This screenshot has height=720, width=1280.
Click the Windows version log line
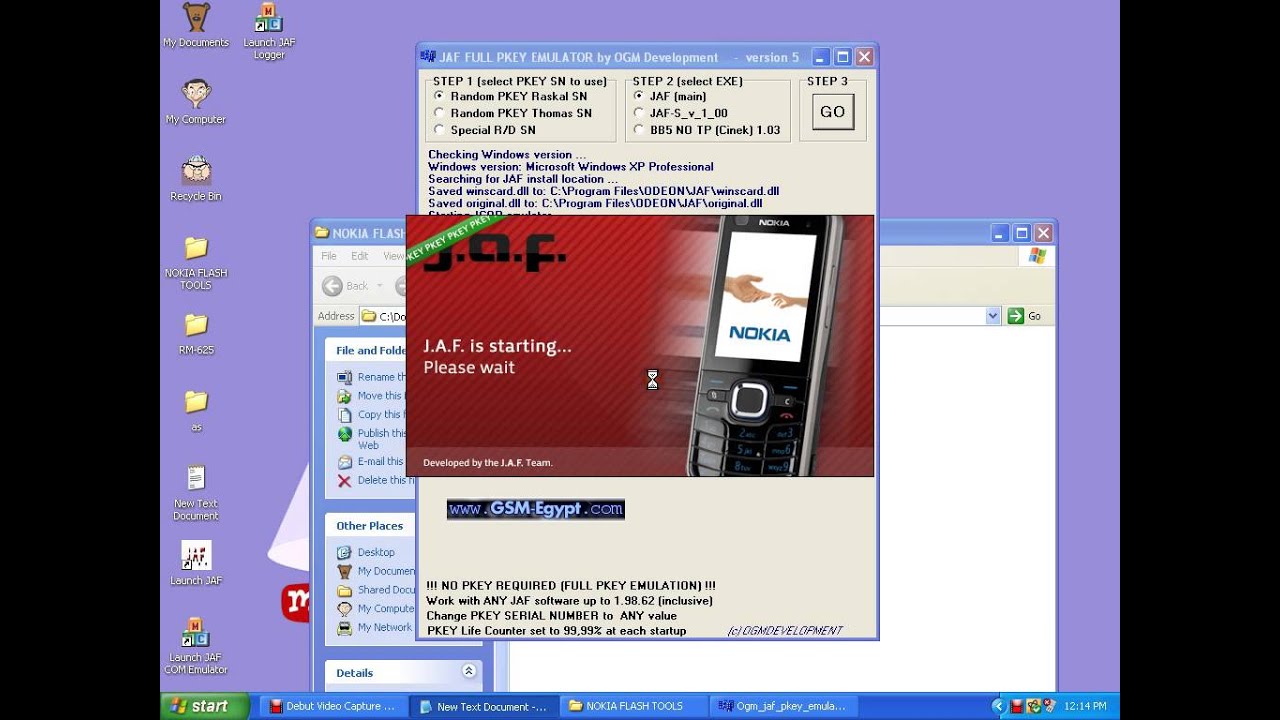click(x=571, y=167)
